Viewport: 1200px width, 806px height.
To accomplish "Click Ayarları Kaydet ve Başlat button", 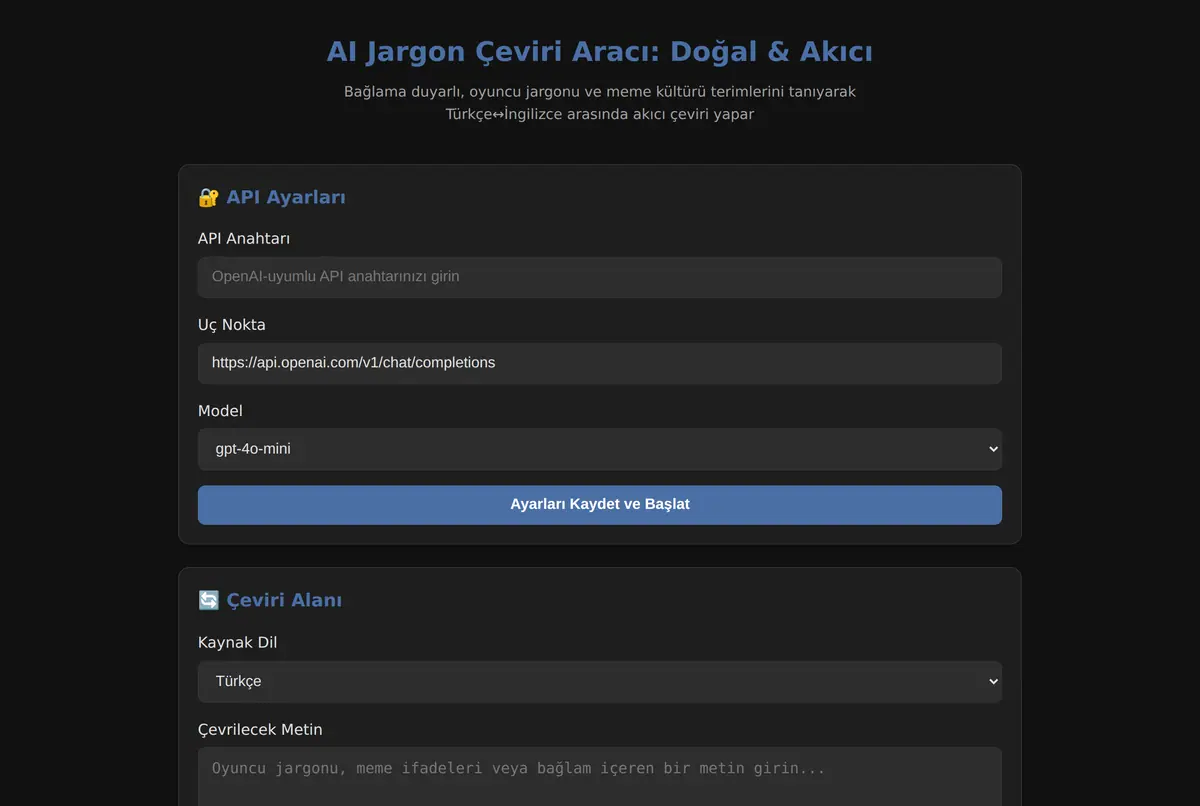I will 600,505.
